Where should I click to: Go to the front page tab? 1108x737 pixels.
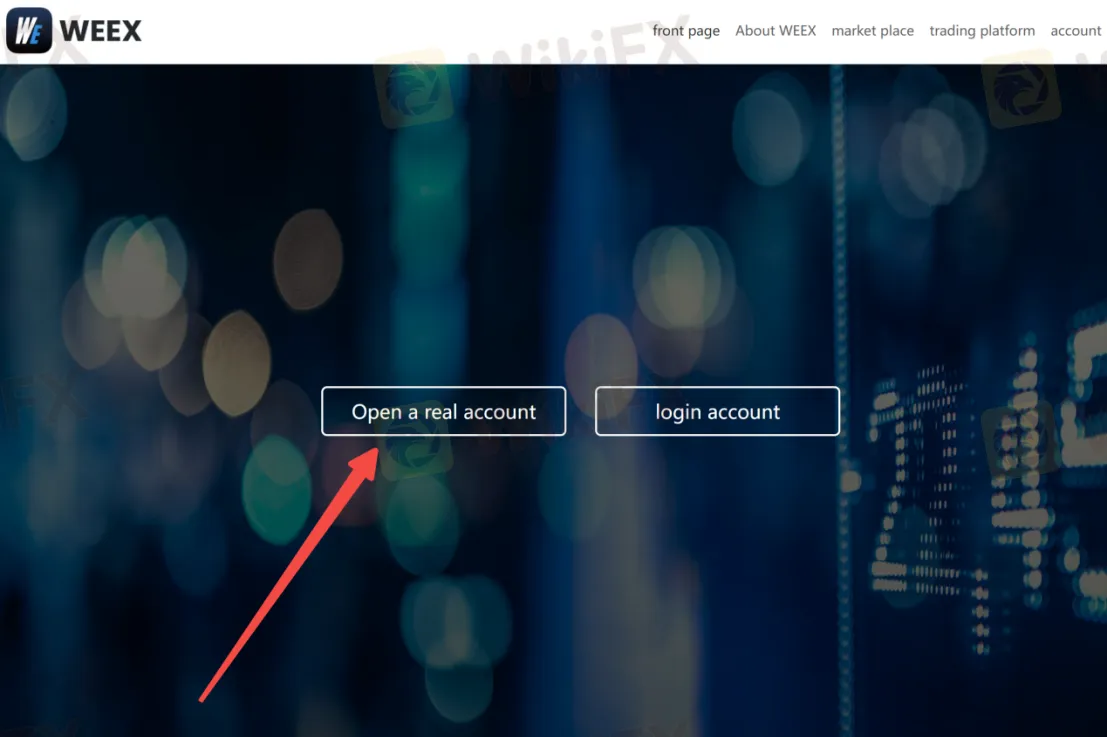tap(686, 31)
